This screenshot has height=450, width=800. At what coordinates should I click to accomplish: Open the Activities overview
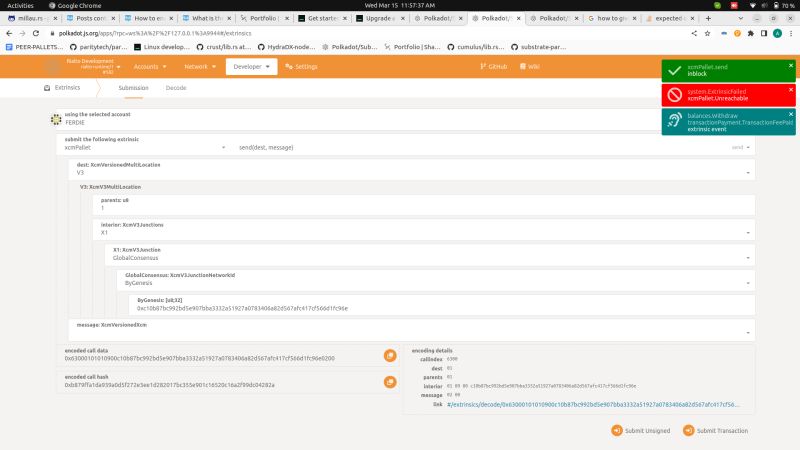(20, 5)
